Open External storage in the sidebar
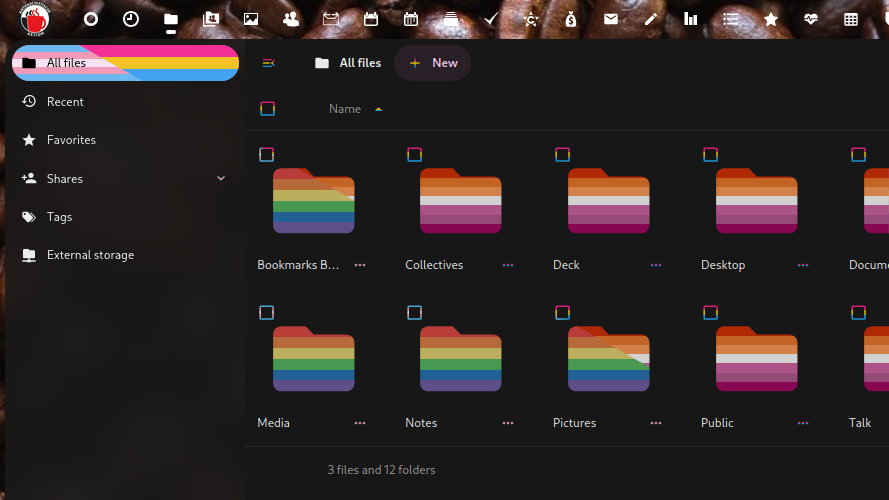Screen dimensions: 889x500 tap(125, 255)
